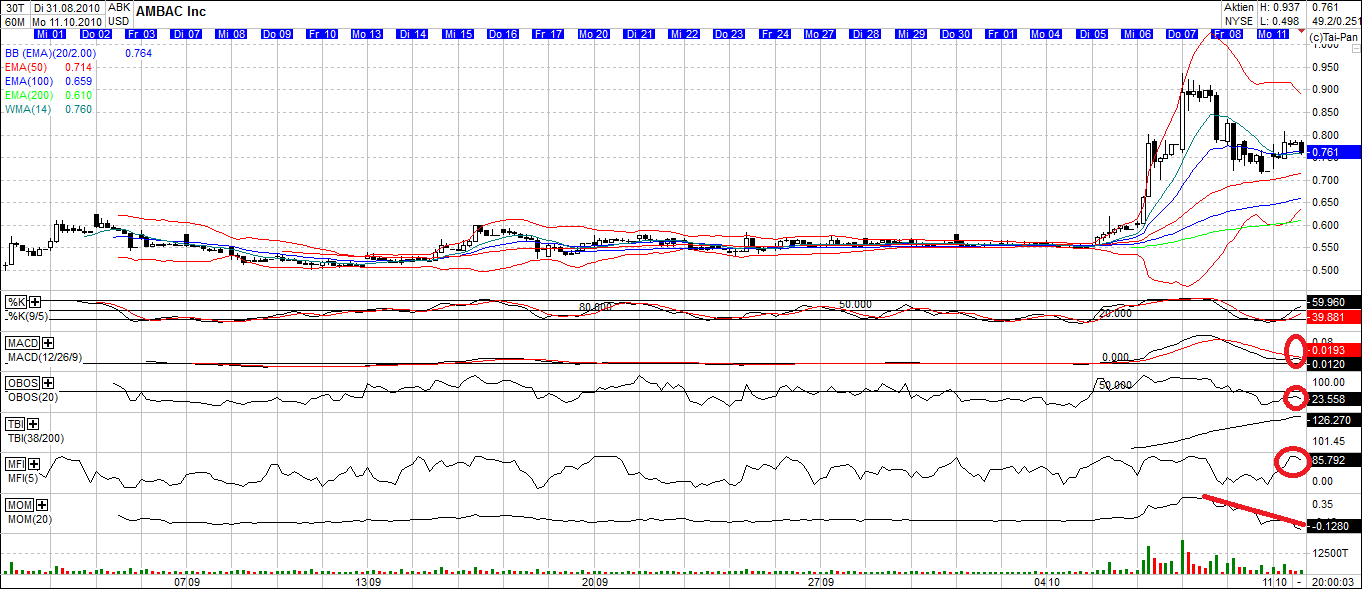Open %K indicator settings via its plus icon
The height and width of the screenshot is (589, 1362).
click(x=35, y=302)
